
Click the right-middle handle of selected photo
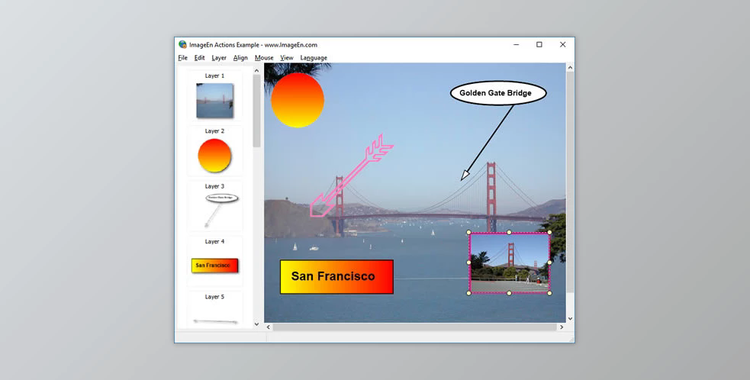click(x=550, y=262)
